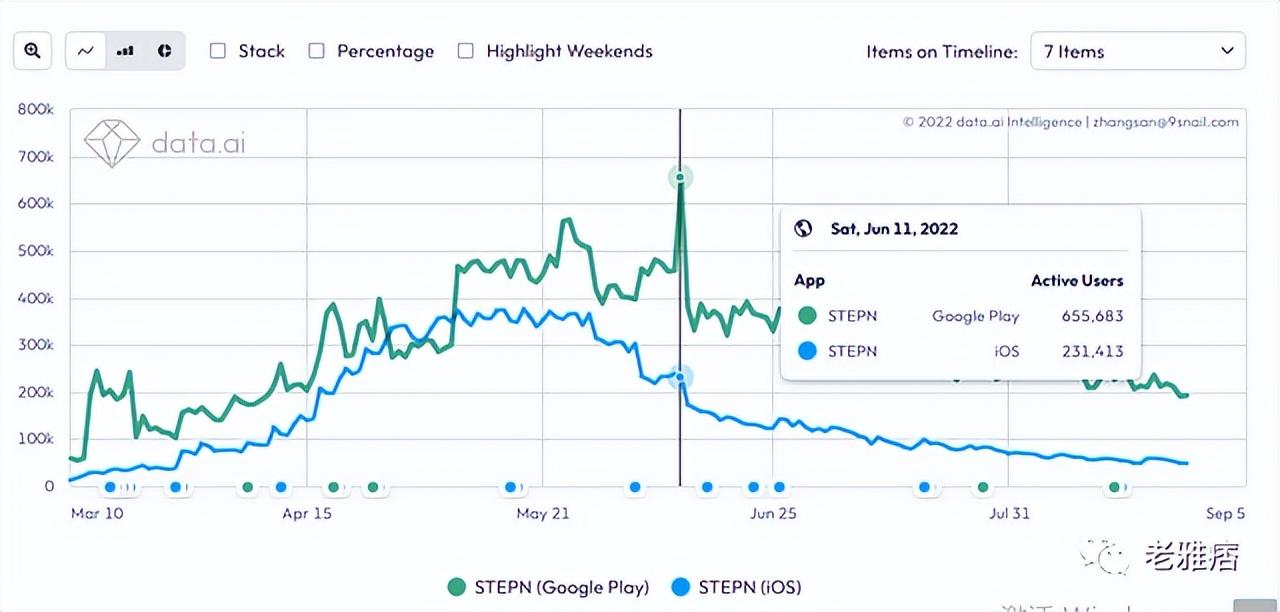Click the zoom magnifier icon

point(32,51)
